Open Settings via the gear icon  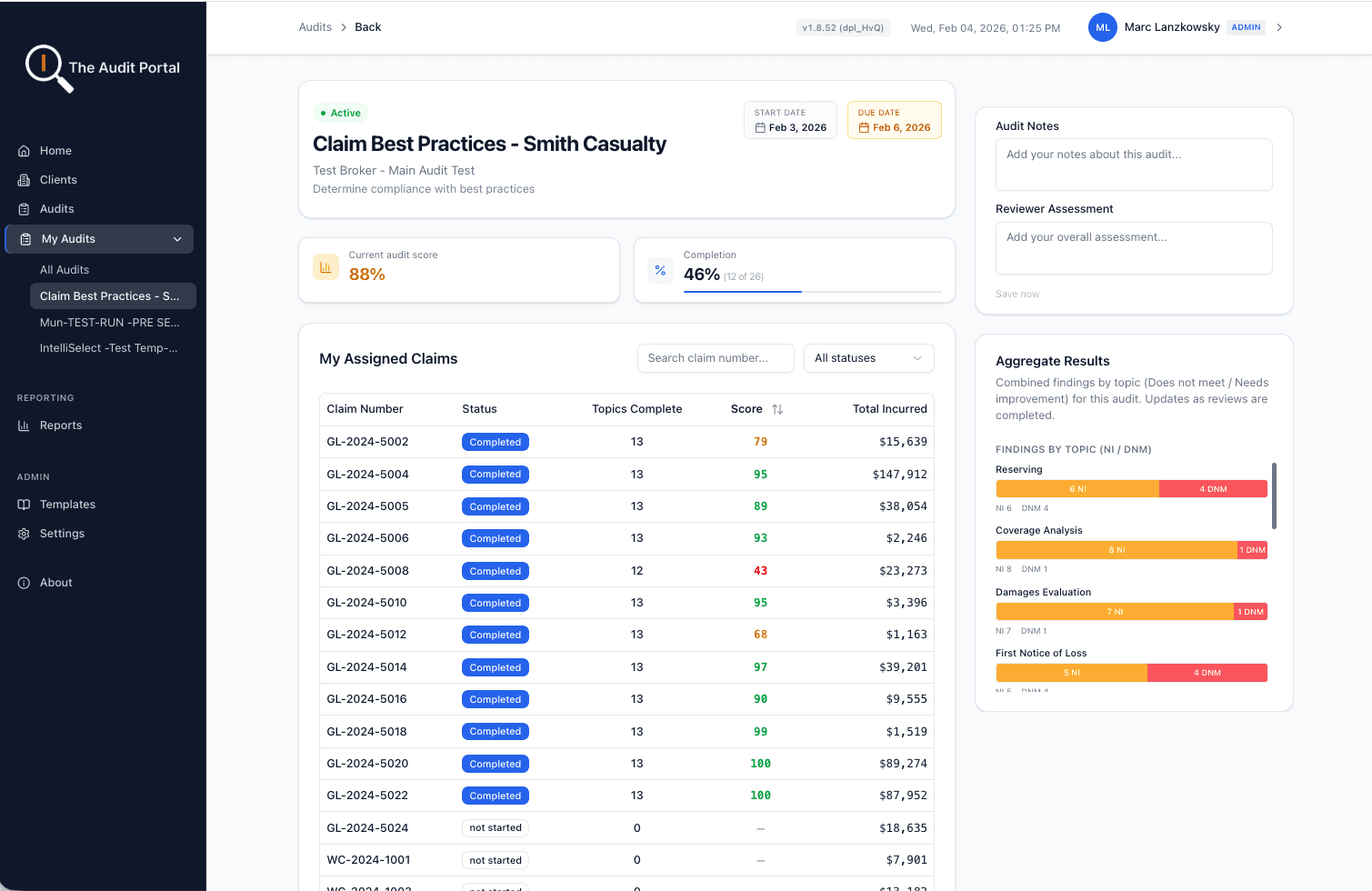[23, 533]
